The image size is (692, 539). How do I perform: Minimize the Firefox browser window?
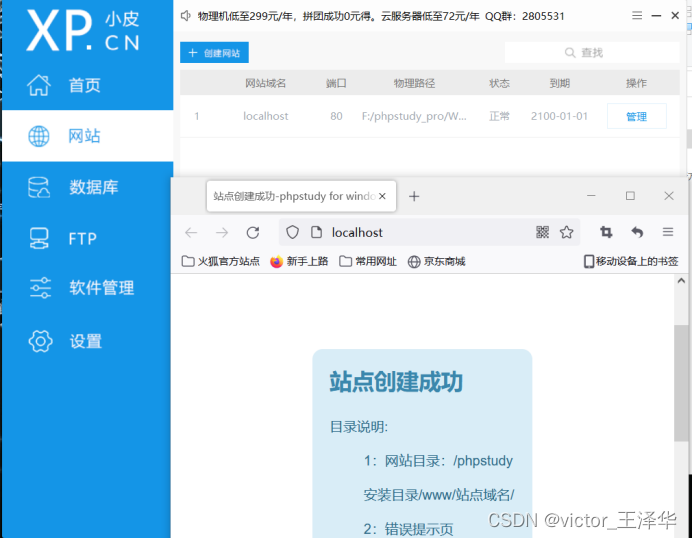(591, 196)
